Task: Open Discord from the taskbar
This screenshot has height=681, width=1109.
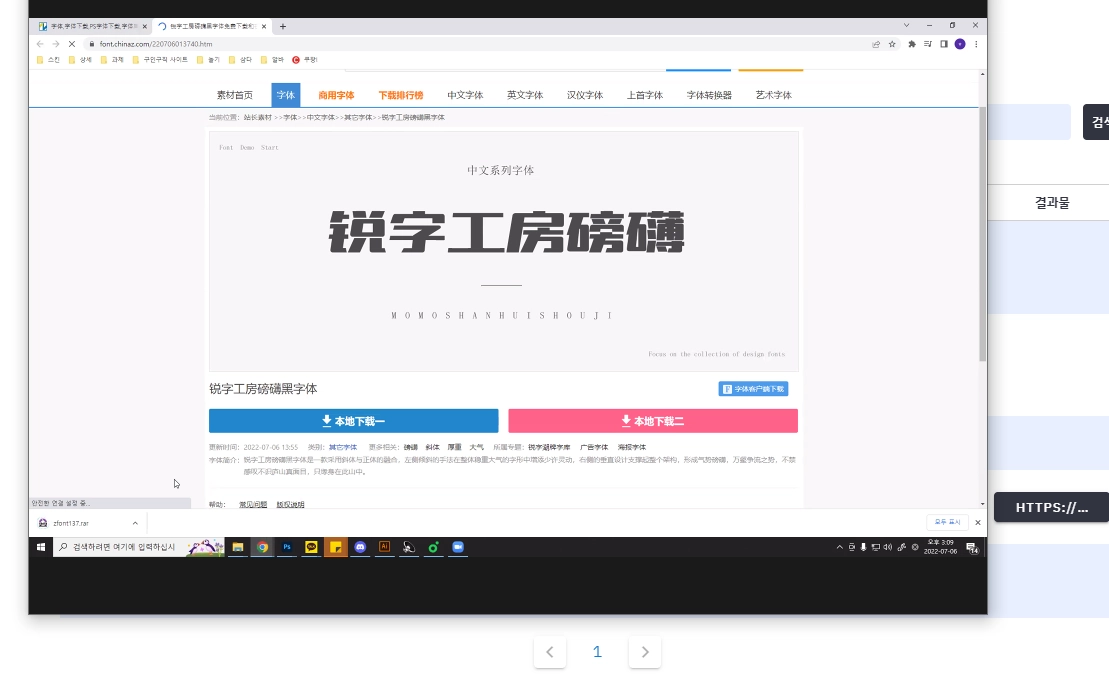Action: click(x=360, y=547)
